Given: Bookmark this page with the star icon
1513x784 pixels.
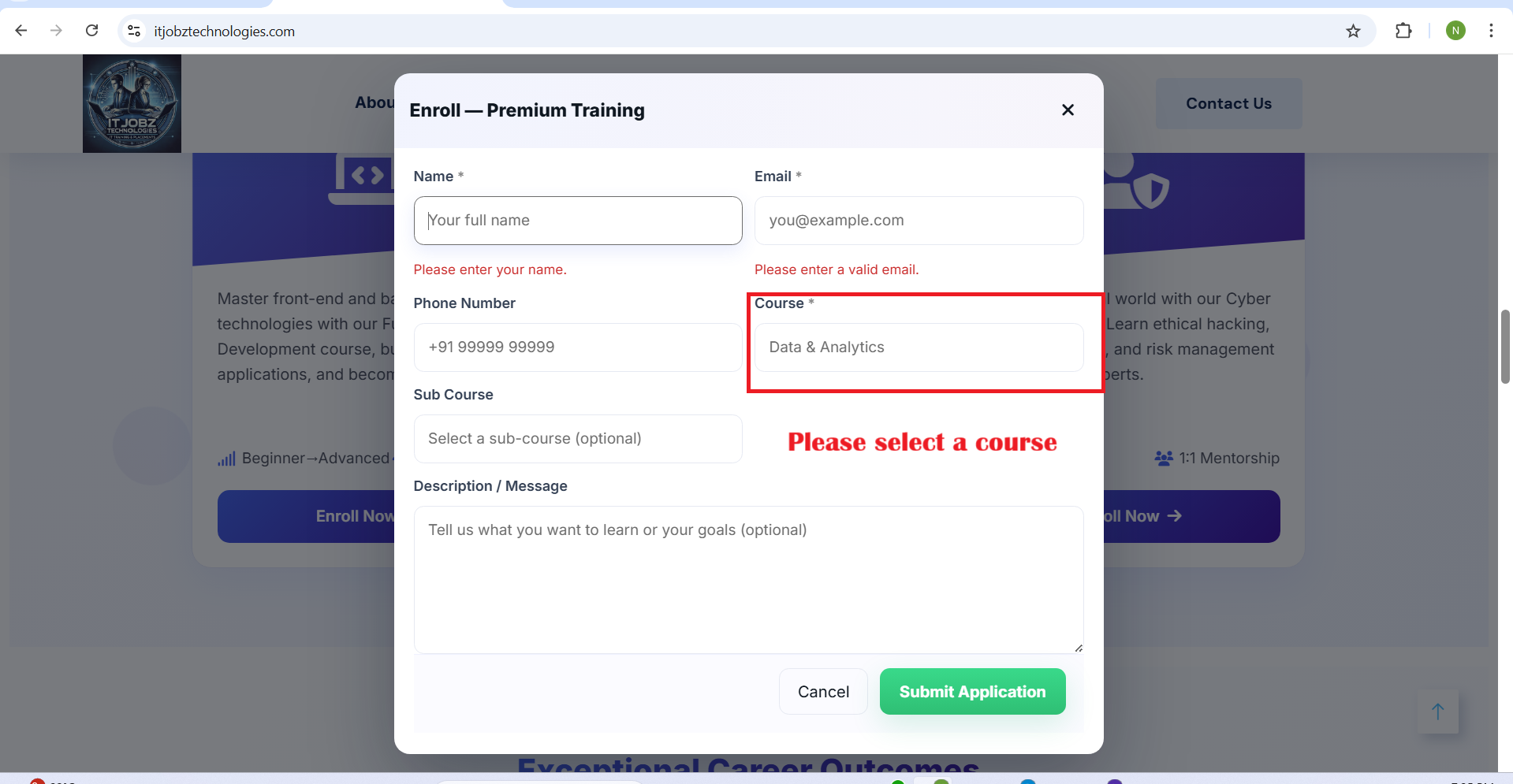Looking at the screenshot, I should click(x=1353, y=31).
